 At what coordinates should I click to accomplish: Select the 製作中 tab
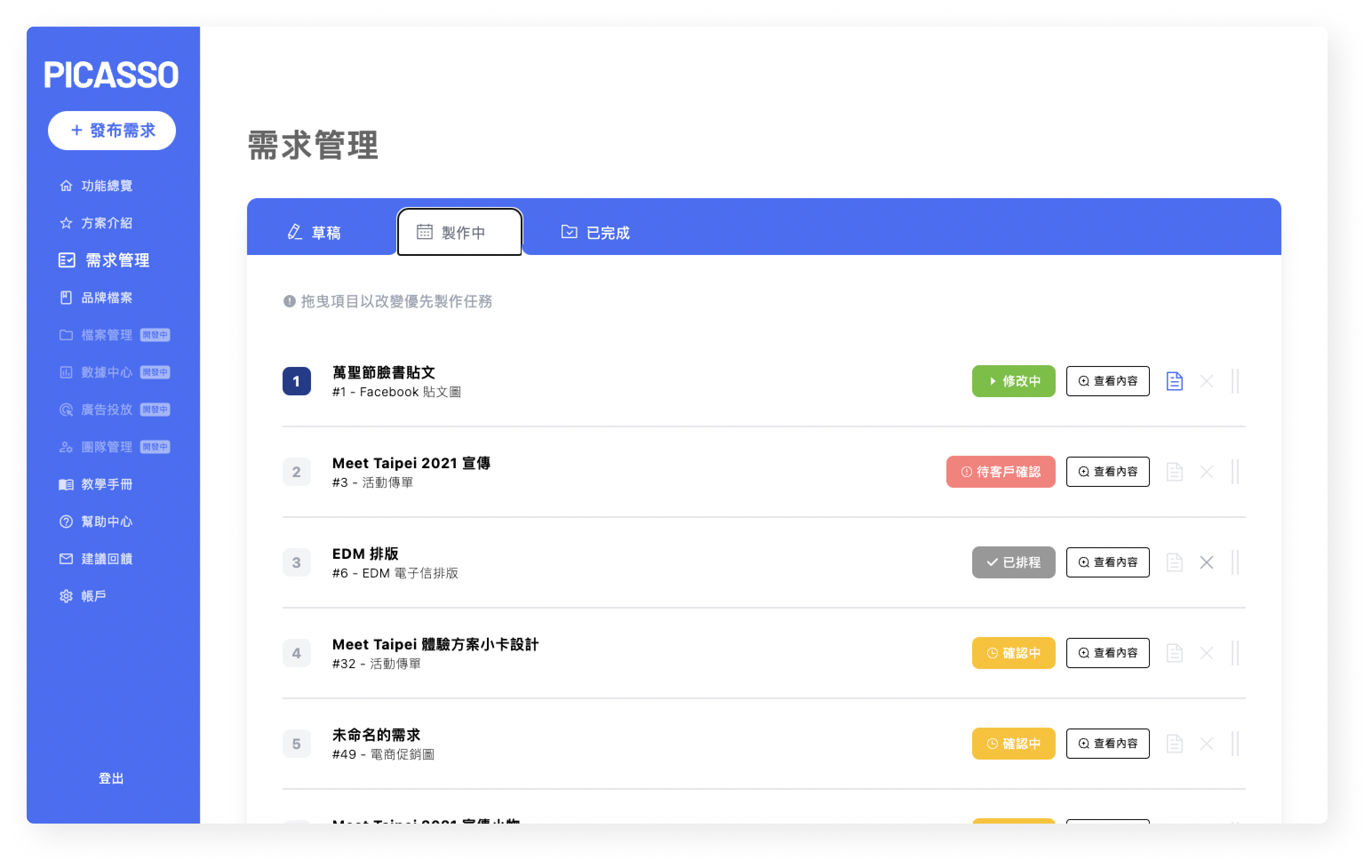click(459, 232)
